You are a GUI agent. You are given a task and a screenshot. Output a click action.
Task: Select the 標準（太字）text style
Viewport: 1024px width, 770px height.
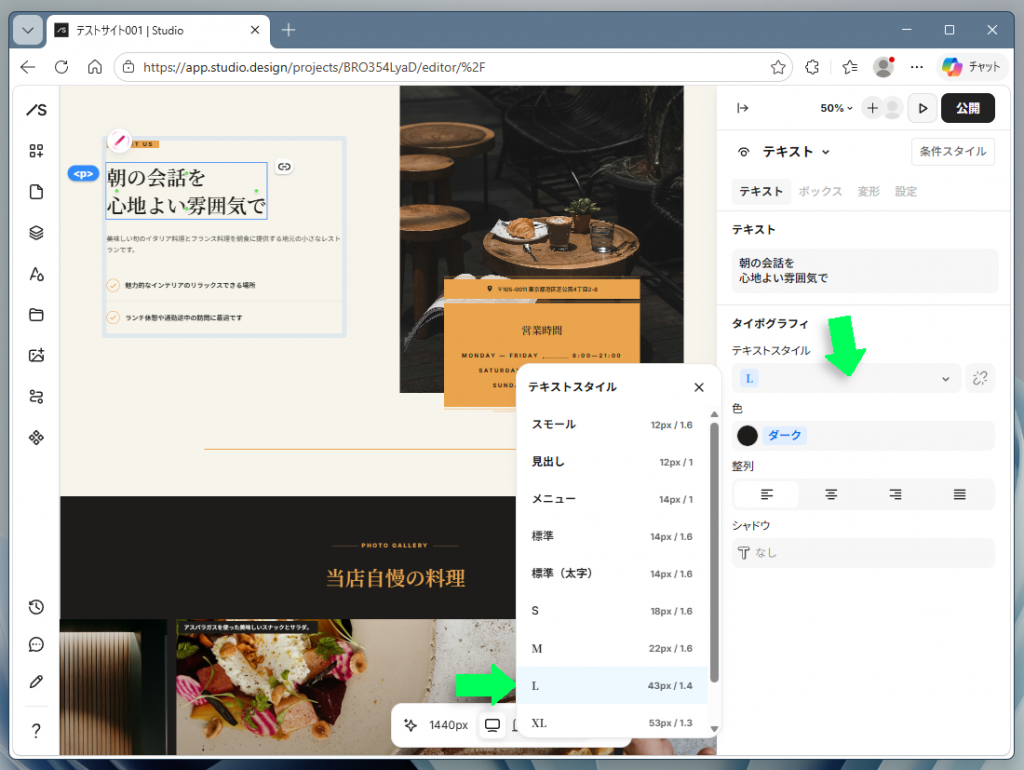612,573
